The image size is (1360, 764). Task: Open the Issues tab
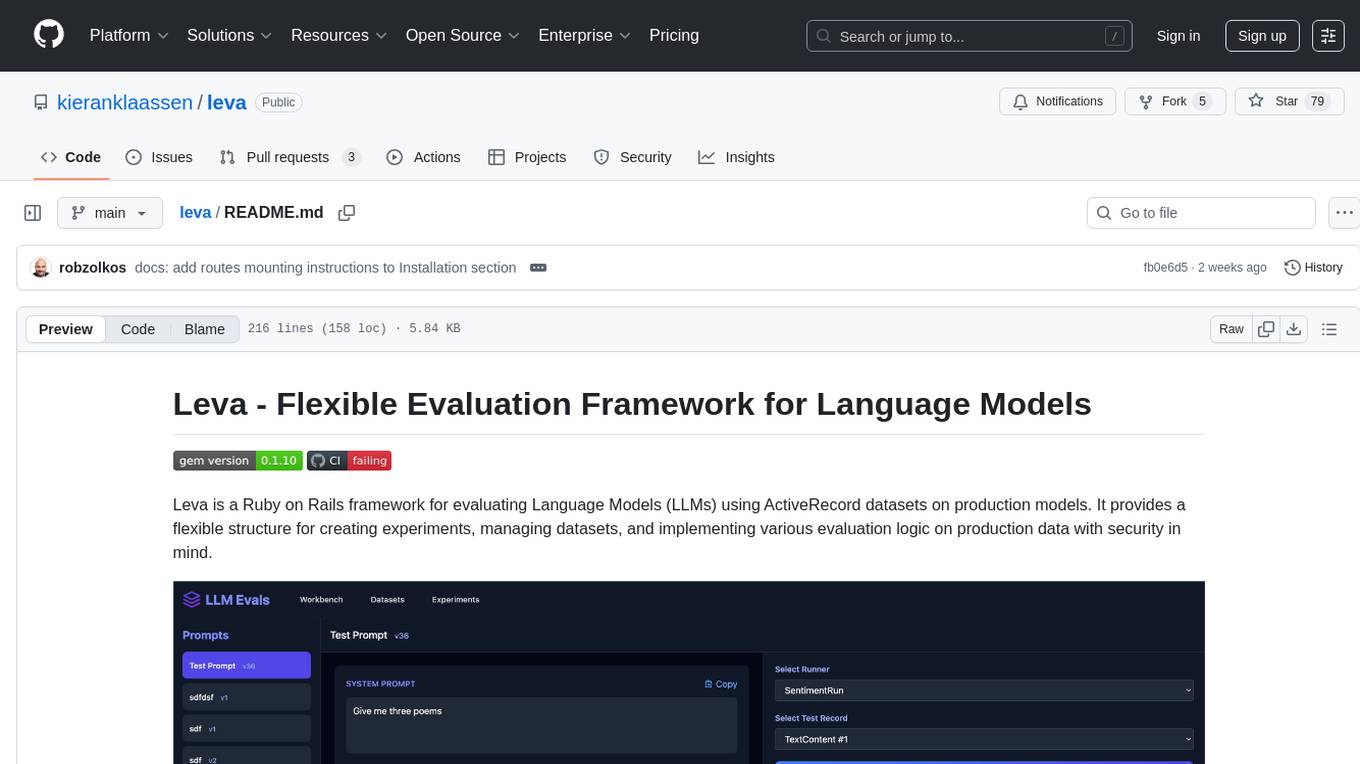[x=159, y=157]
